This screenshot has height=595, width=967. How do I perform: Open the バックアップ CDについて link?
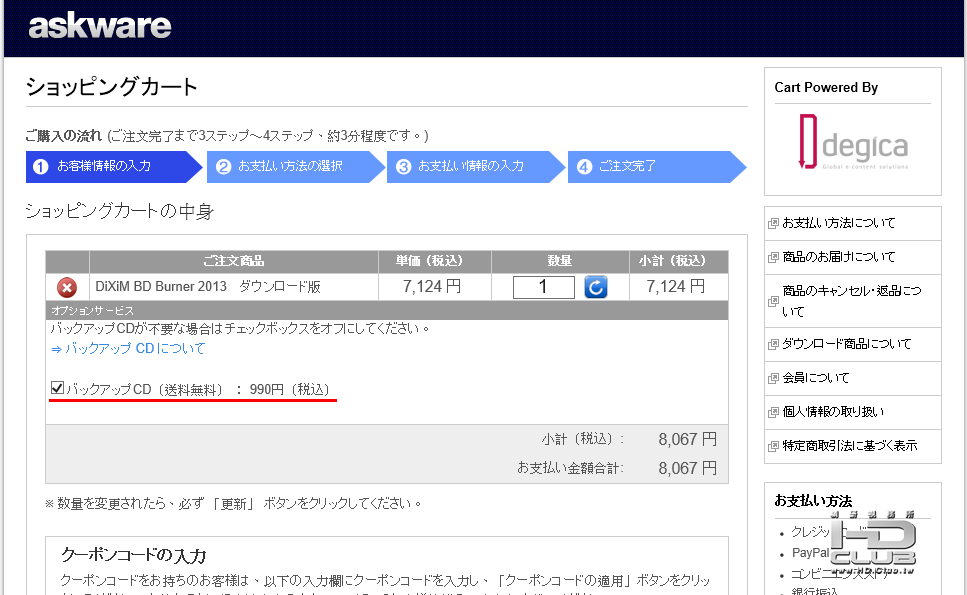pos(128,348)
